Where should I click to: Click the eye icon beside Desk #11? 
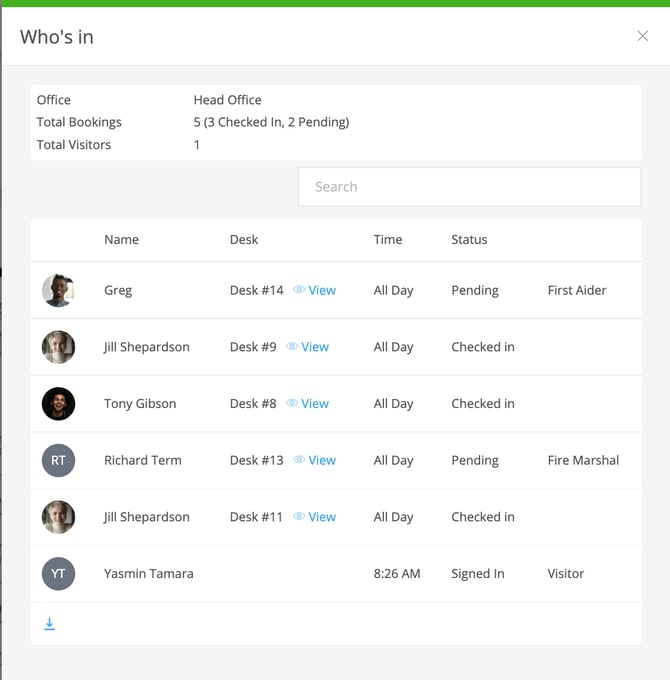pyautogui.click(x=299, y=517)
